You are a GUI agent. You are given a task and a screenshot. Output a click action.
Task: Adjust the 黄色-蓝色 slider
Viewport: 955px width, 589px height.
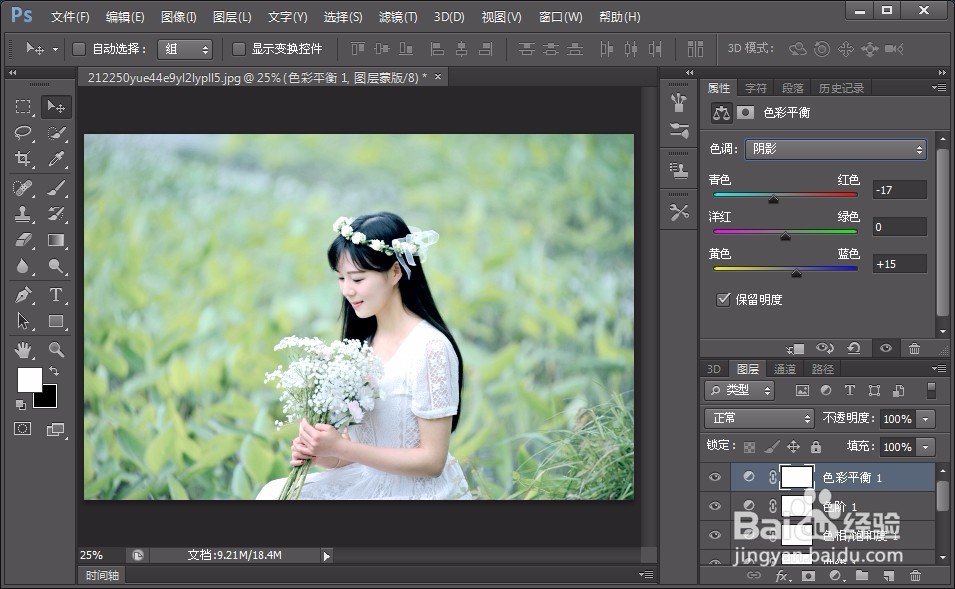(x=796, y=273)
